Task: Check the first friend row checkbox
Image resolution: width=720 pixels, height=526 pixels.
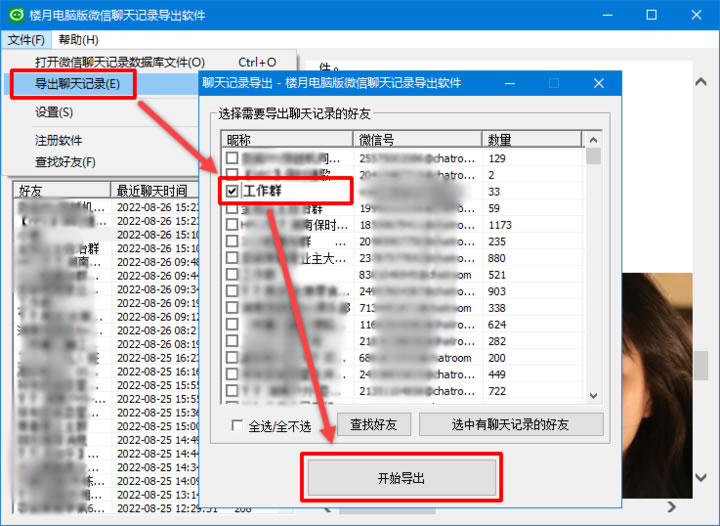Action: (232, 158)
